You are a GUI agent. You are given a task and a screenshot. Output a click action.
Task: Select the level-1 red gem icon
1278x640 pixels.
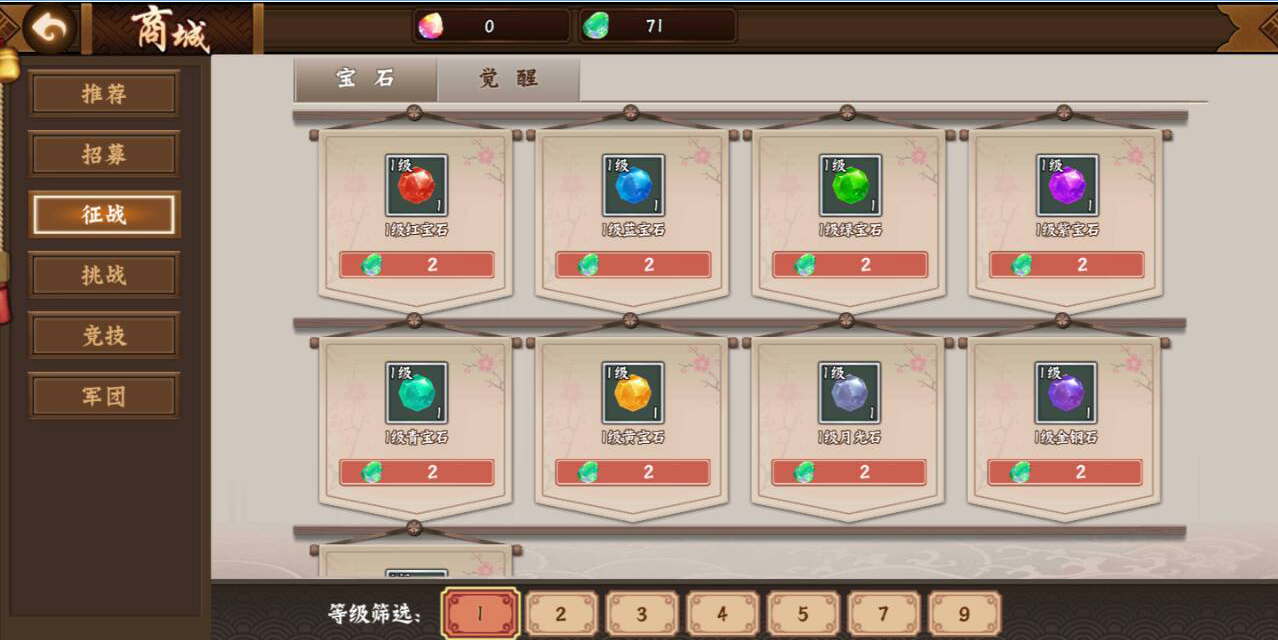coord(416,185)
